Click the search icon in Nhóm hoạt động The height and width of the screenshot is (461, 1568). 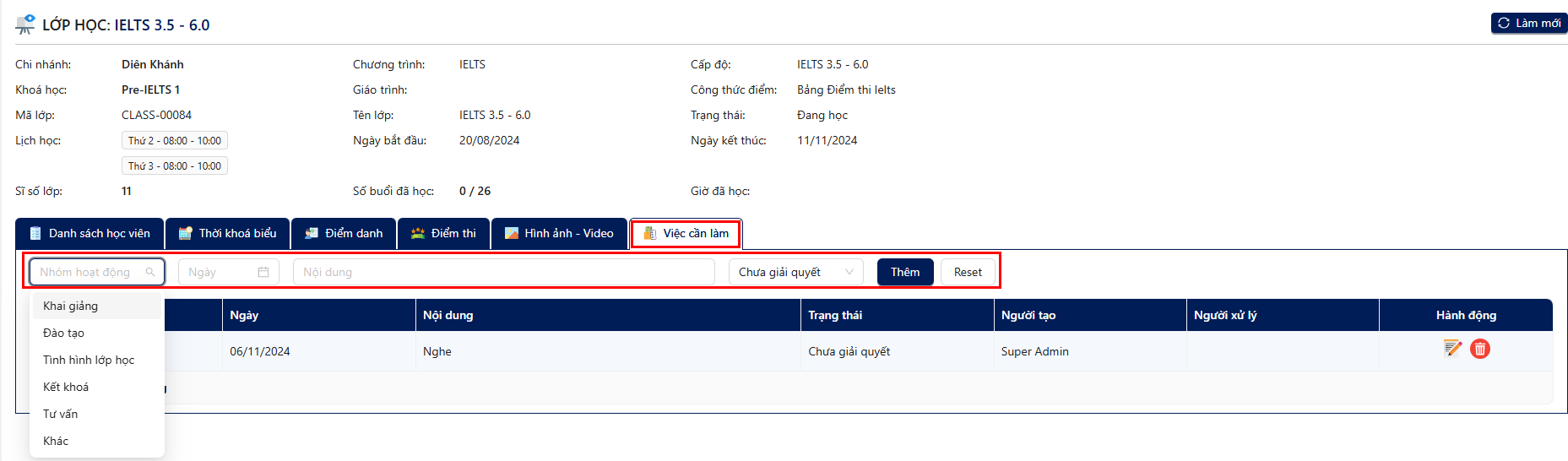[x=150, y=272]
